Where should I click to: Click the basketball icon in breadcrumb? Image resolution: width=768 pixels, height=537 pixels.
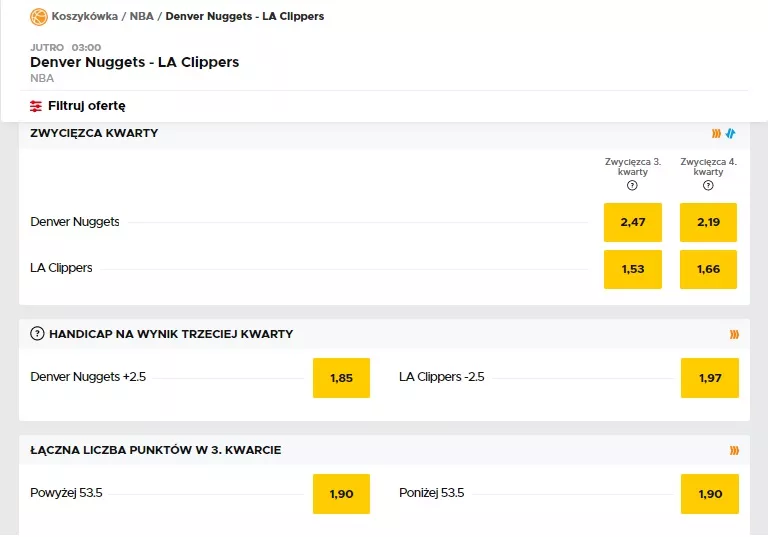tap(39, 17)
